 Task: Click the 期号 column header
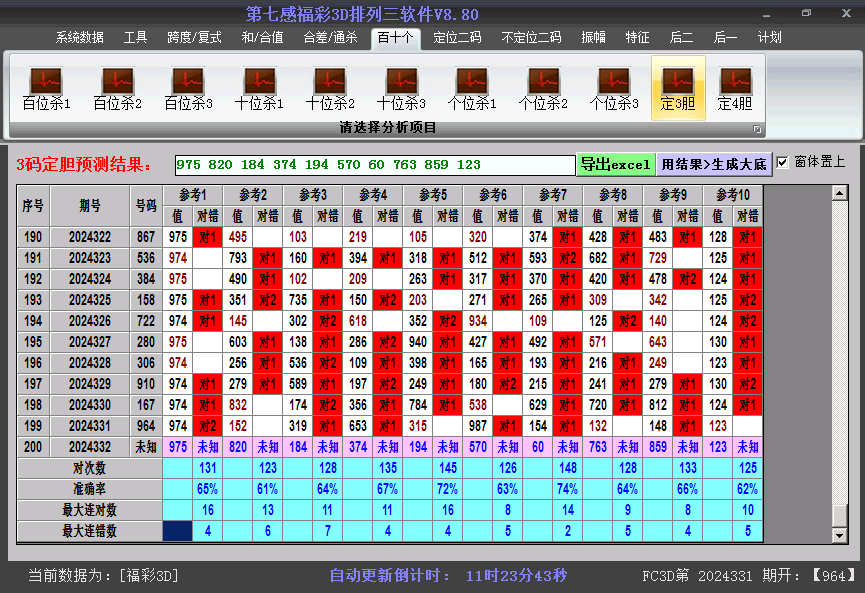click(x=90, y=206)
